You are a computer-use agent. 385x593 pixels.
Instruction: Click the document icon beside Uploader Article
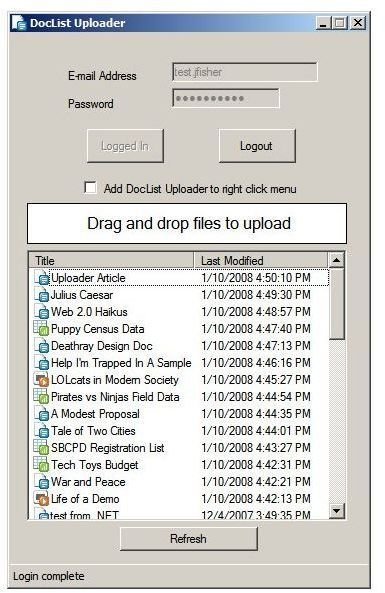(x=42, y=278)
